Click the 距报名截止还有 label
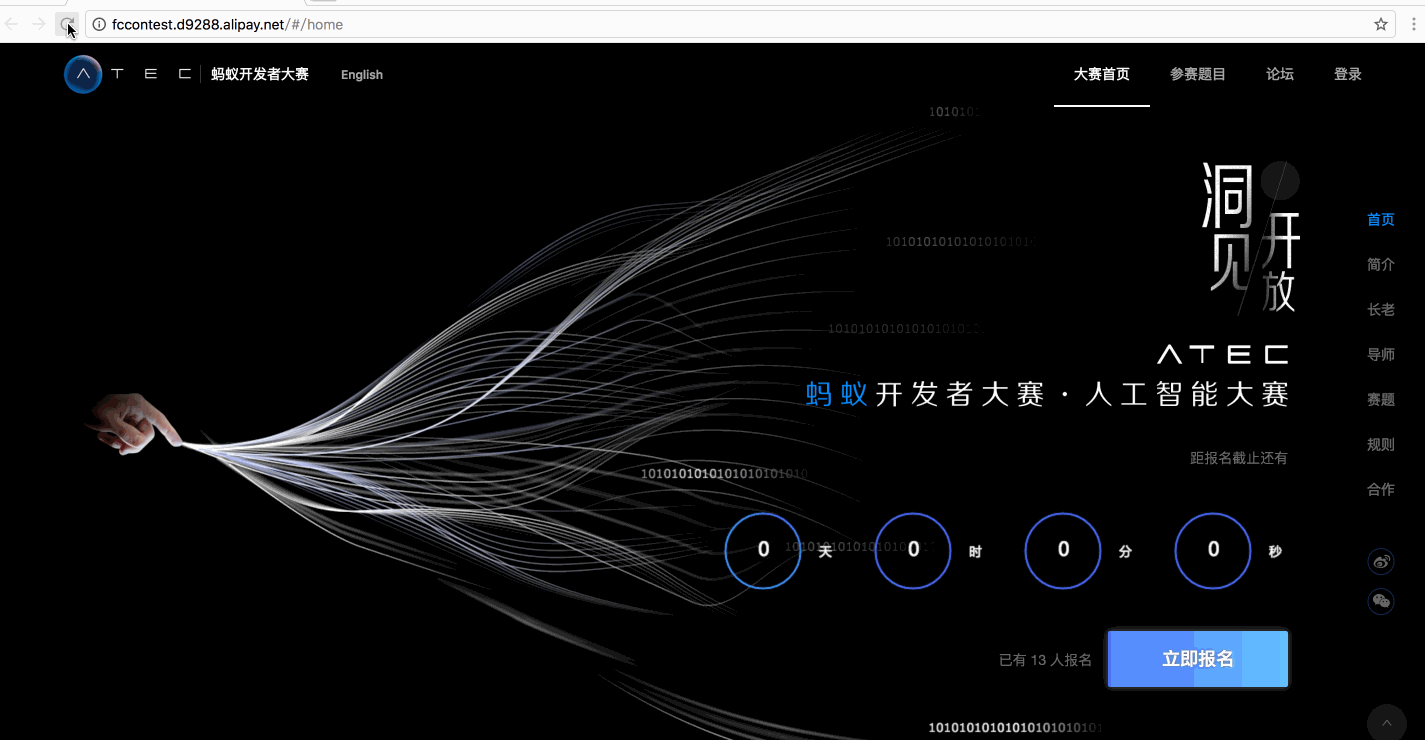This screenshot has height=740, width=1425. tap(1239, 459)
